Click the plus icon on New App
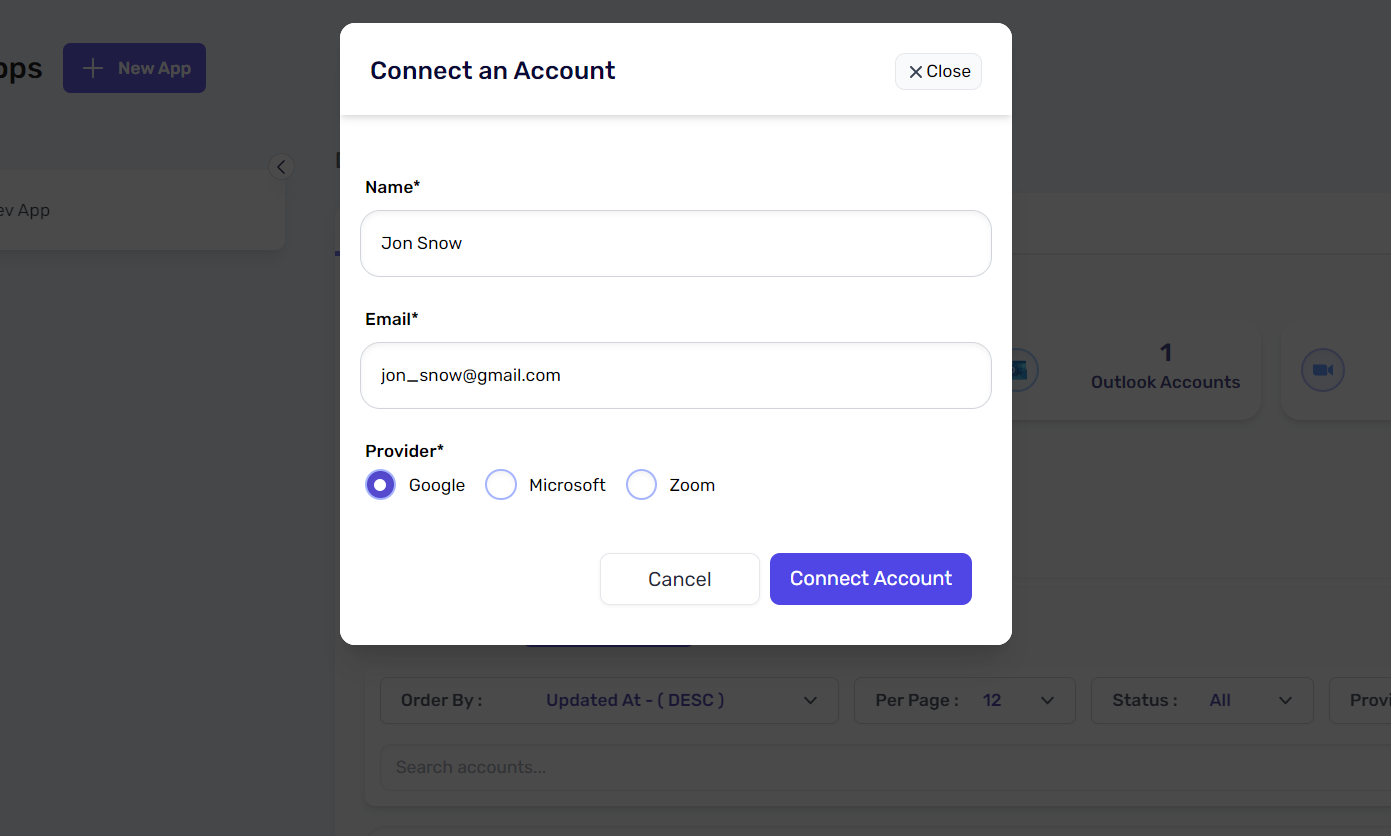 click(93, 68)
